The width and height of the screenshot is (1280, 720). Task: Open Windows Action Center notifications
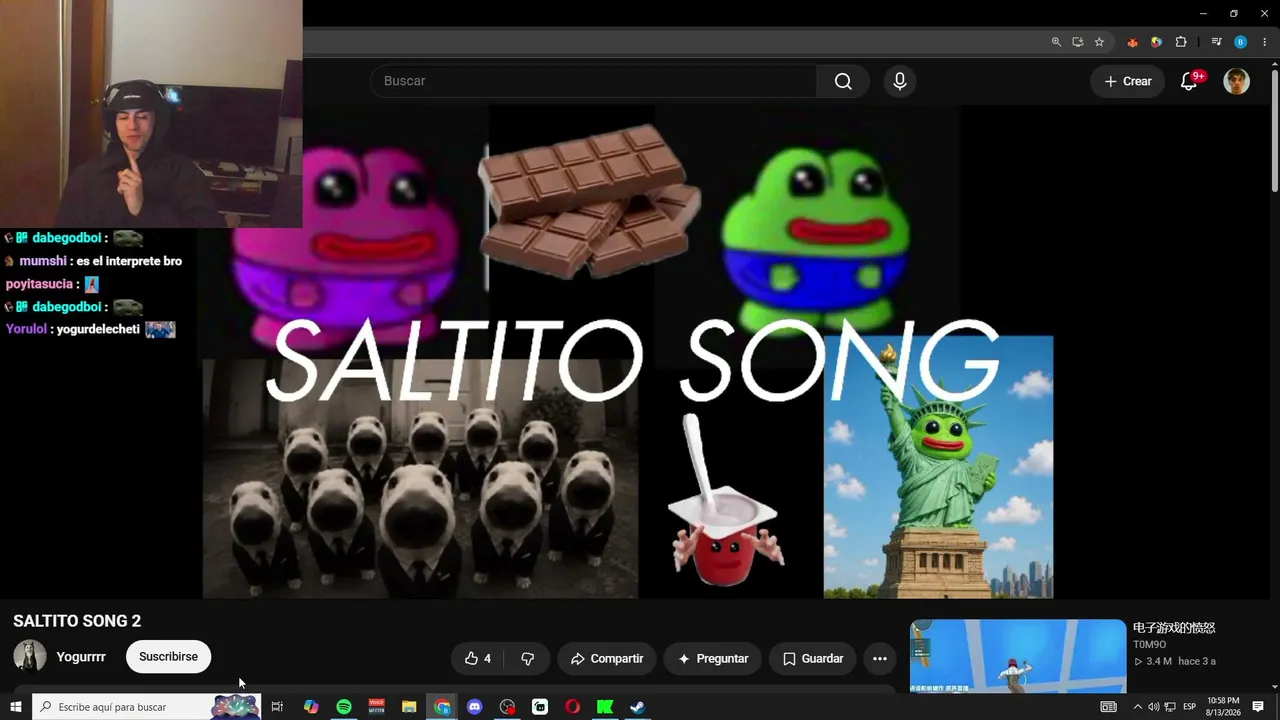click(1259, 707)
